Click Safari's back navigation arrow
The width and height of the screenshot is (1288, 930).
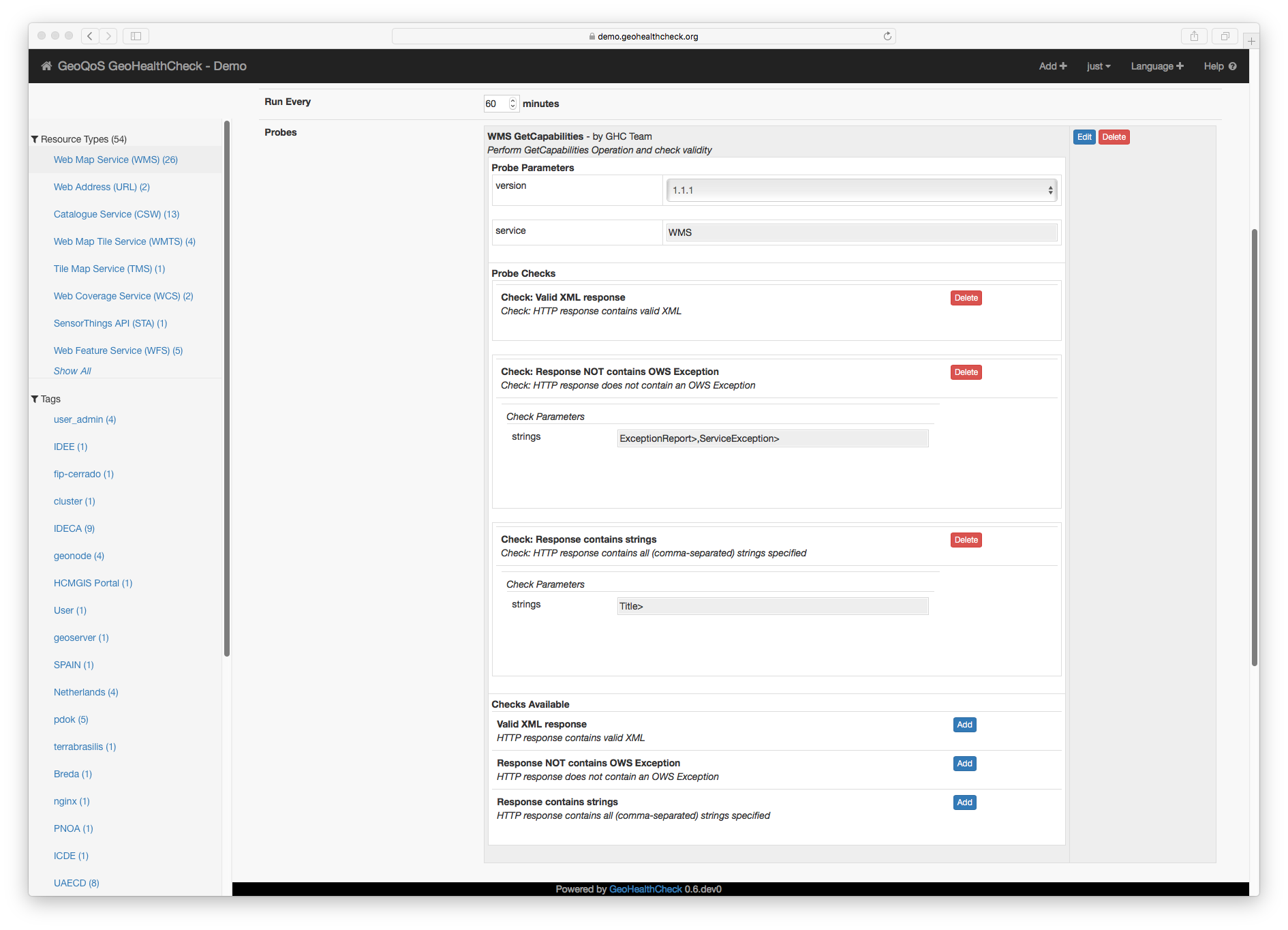pyautogui.click(x=90, y=36)
